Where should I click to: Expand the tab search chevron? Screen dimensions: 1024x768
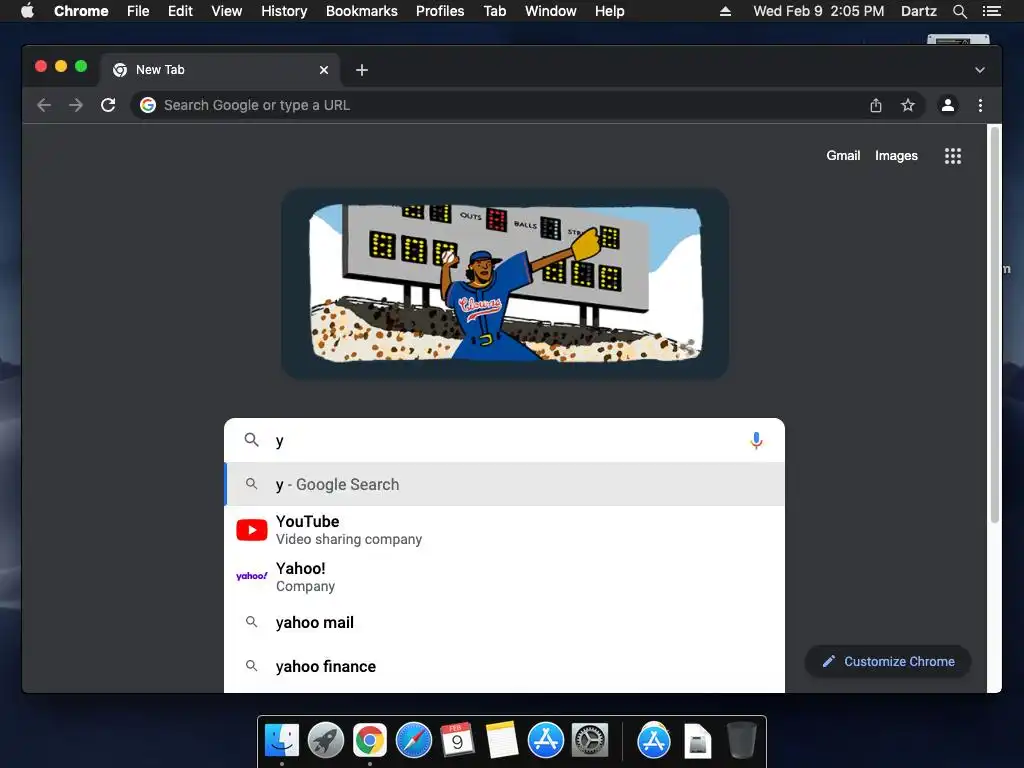point(980,70)
